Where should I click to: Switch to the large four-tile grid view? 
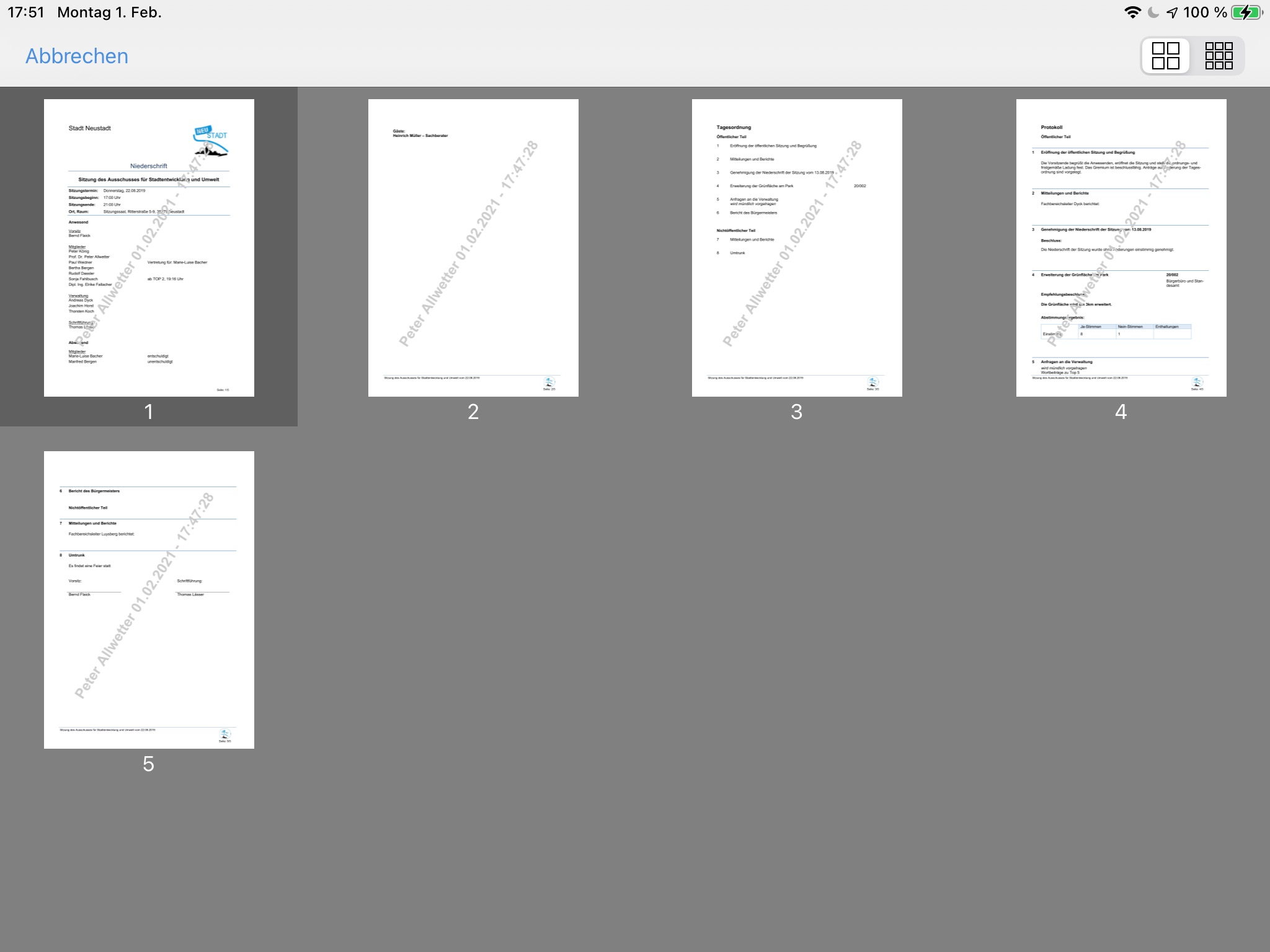coord(1166,56)
